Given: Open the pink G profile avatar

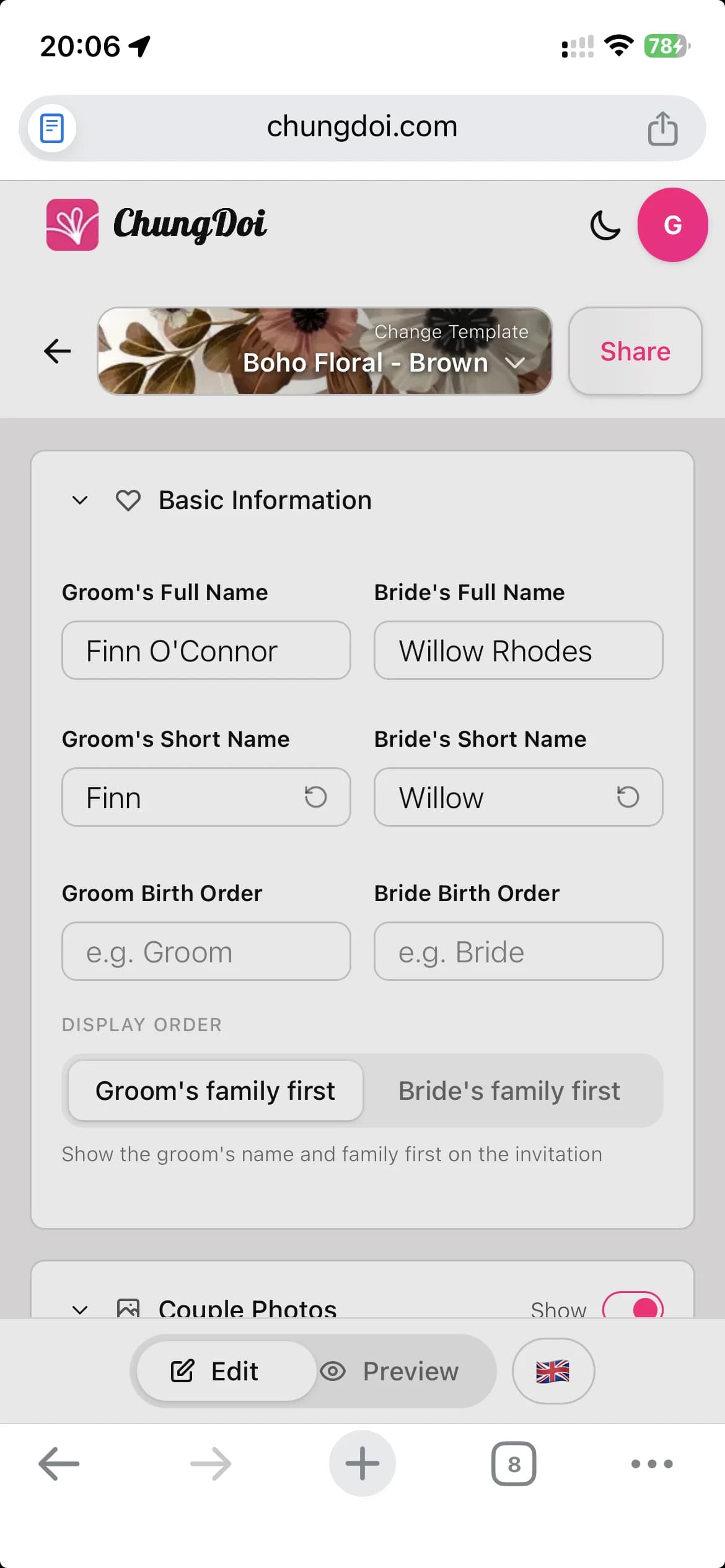Looking at the screenshot, I should (x=672, y=225).
